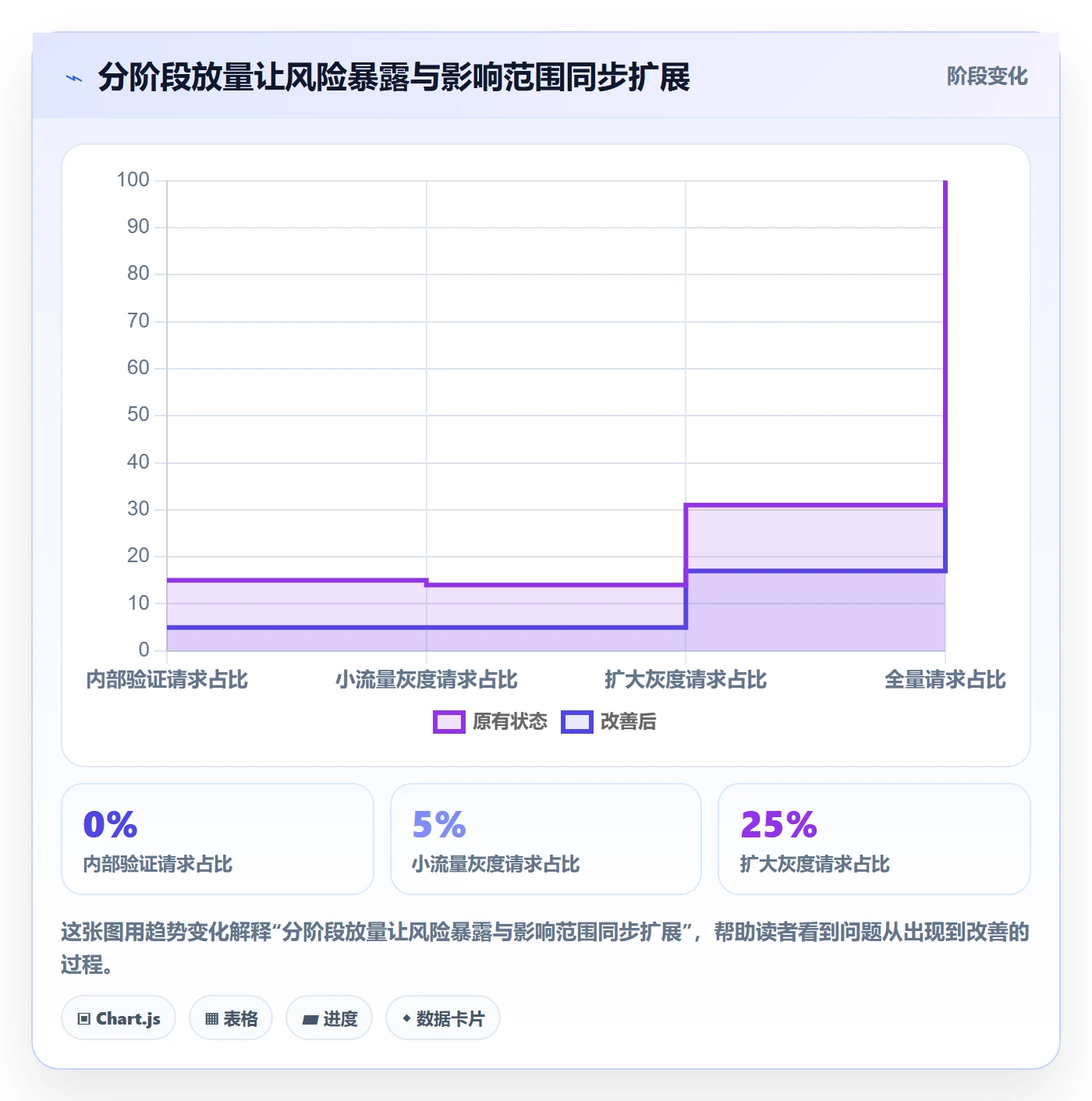Click the 扩大灰度请求占比 label below 25%
The width and height of the screenshot is (1092, 1101).
[814, 864]
